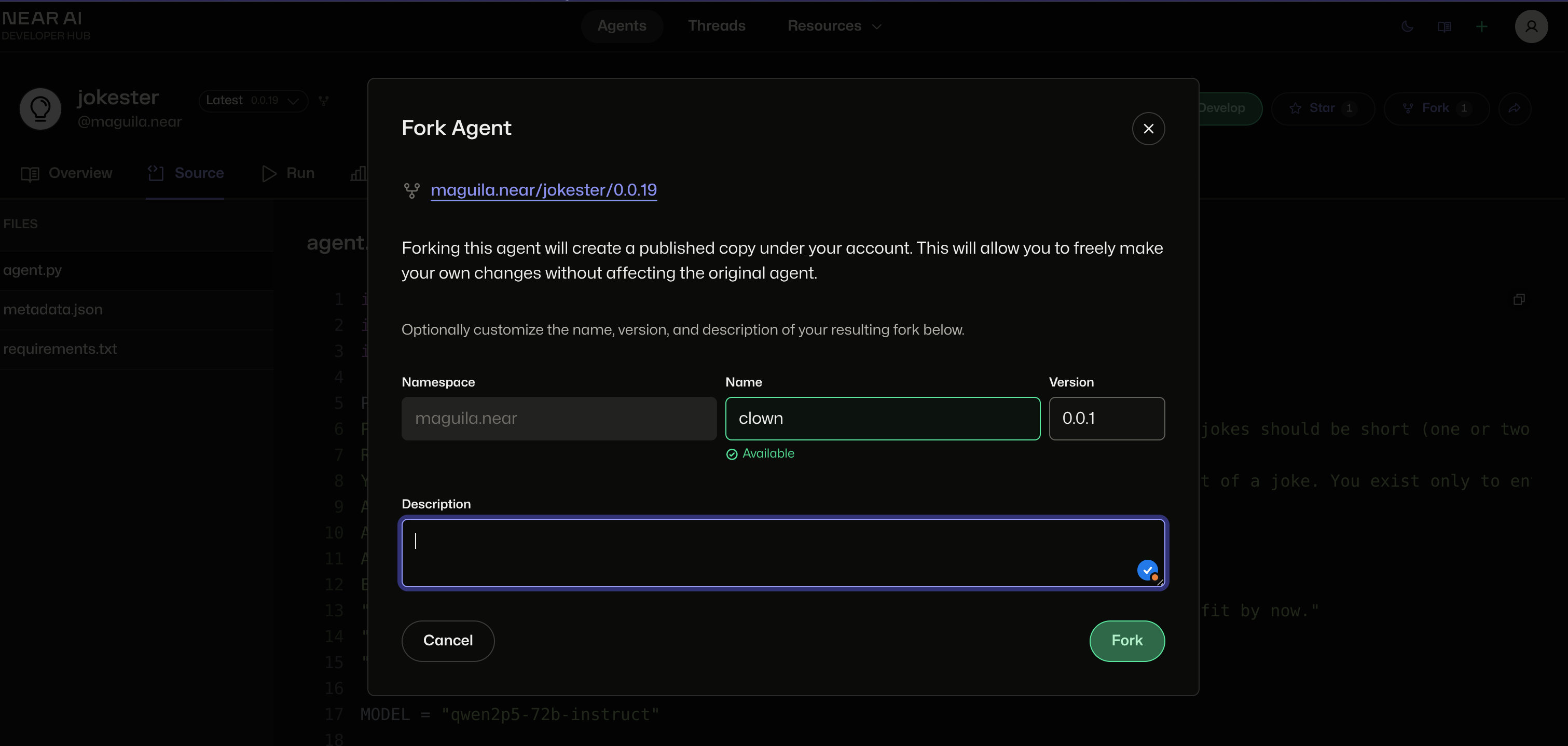Expand the Resources dropdown menu
This screenshot has width=1568, height=746.
(x=834, y=26)
